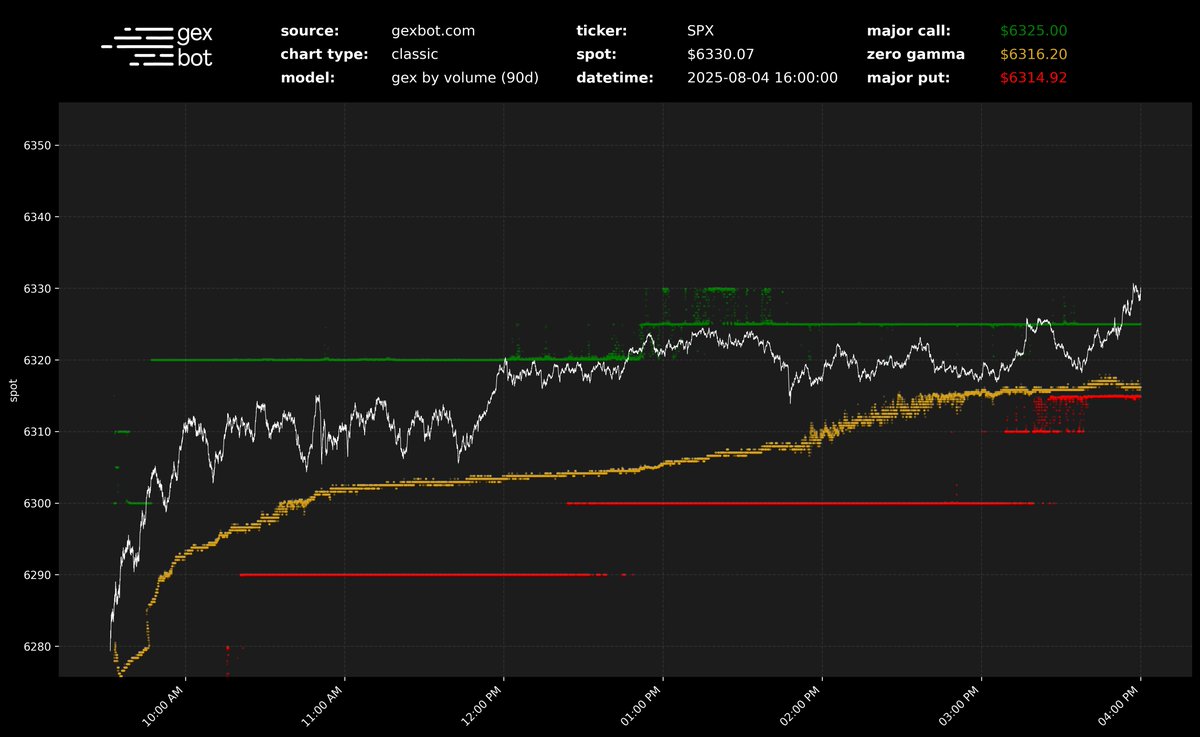Viewport: 1200px width, 737px height.
Task: Click datetime '2025-08-04 16:00:00'
Action: coord(762,77)
